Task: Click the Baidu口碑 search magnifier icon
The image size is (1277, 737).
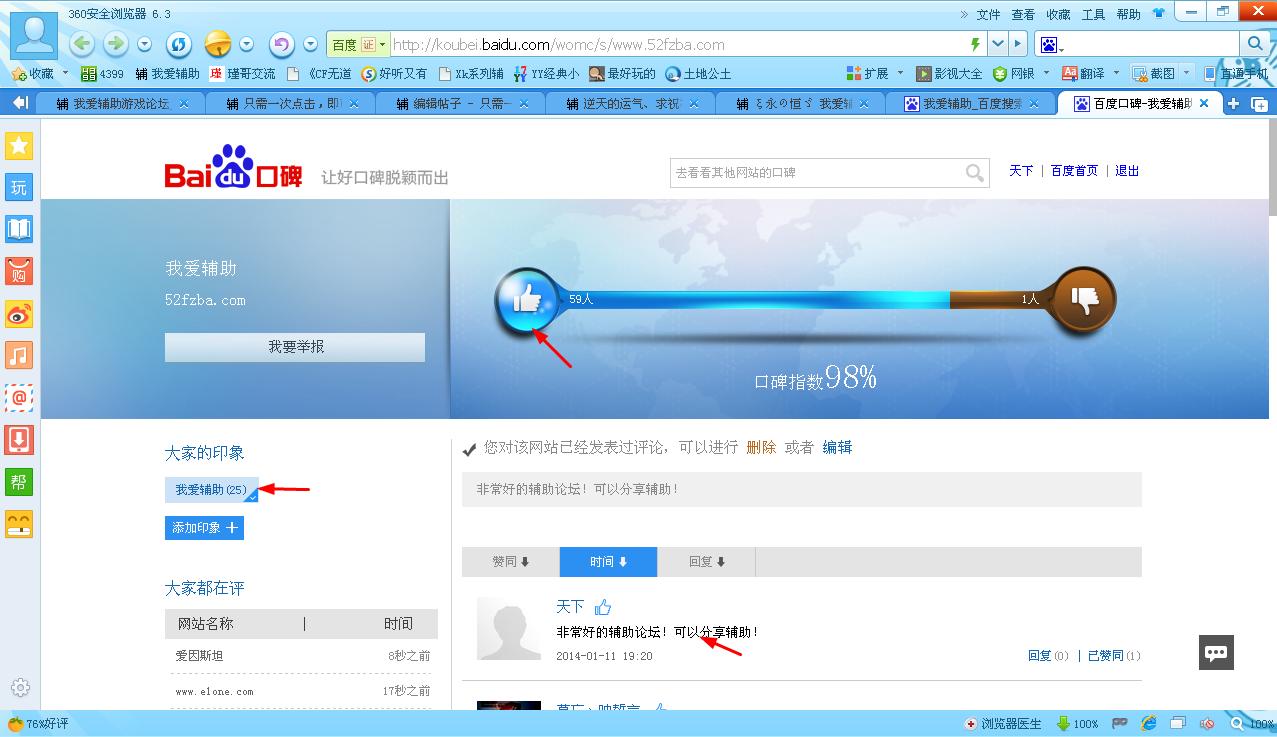Action: pyautogui.click(x=975, y=173)
